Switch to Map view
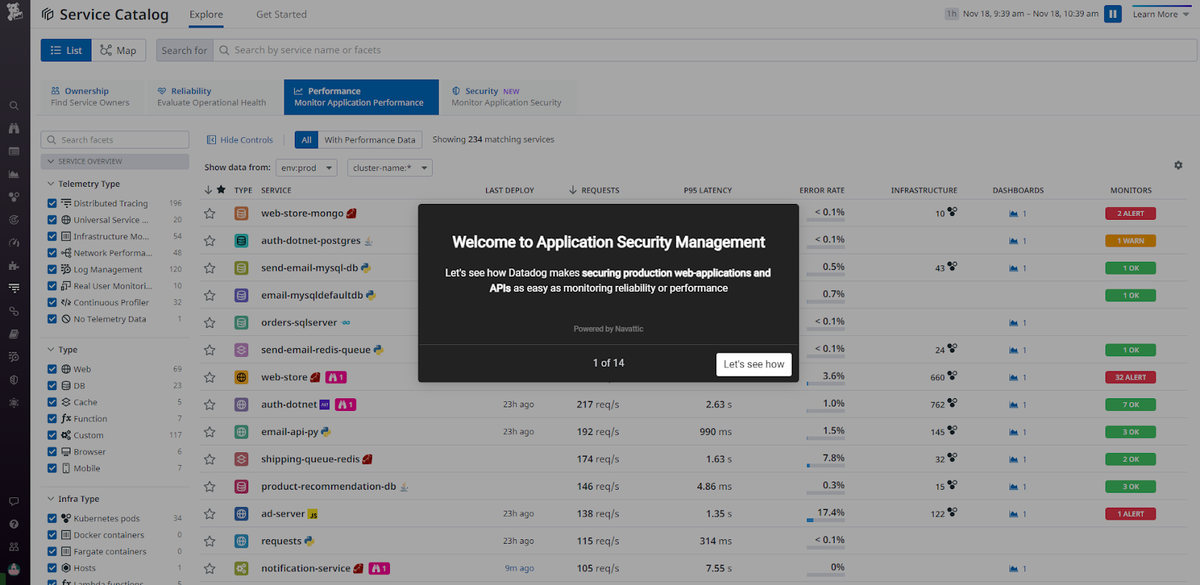The height and width of the screenshot is (585, 1200). click(119, 50)
